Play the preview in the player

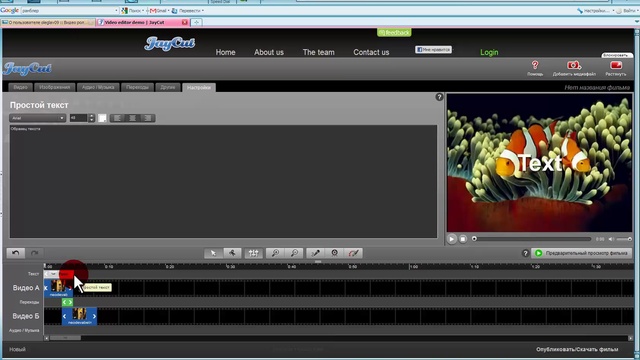pos(451,239)
